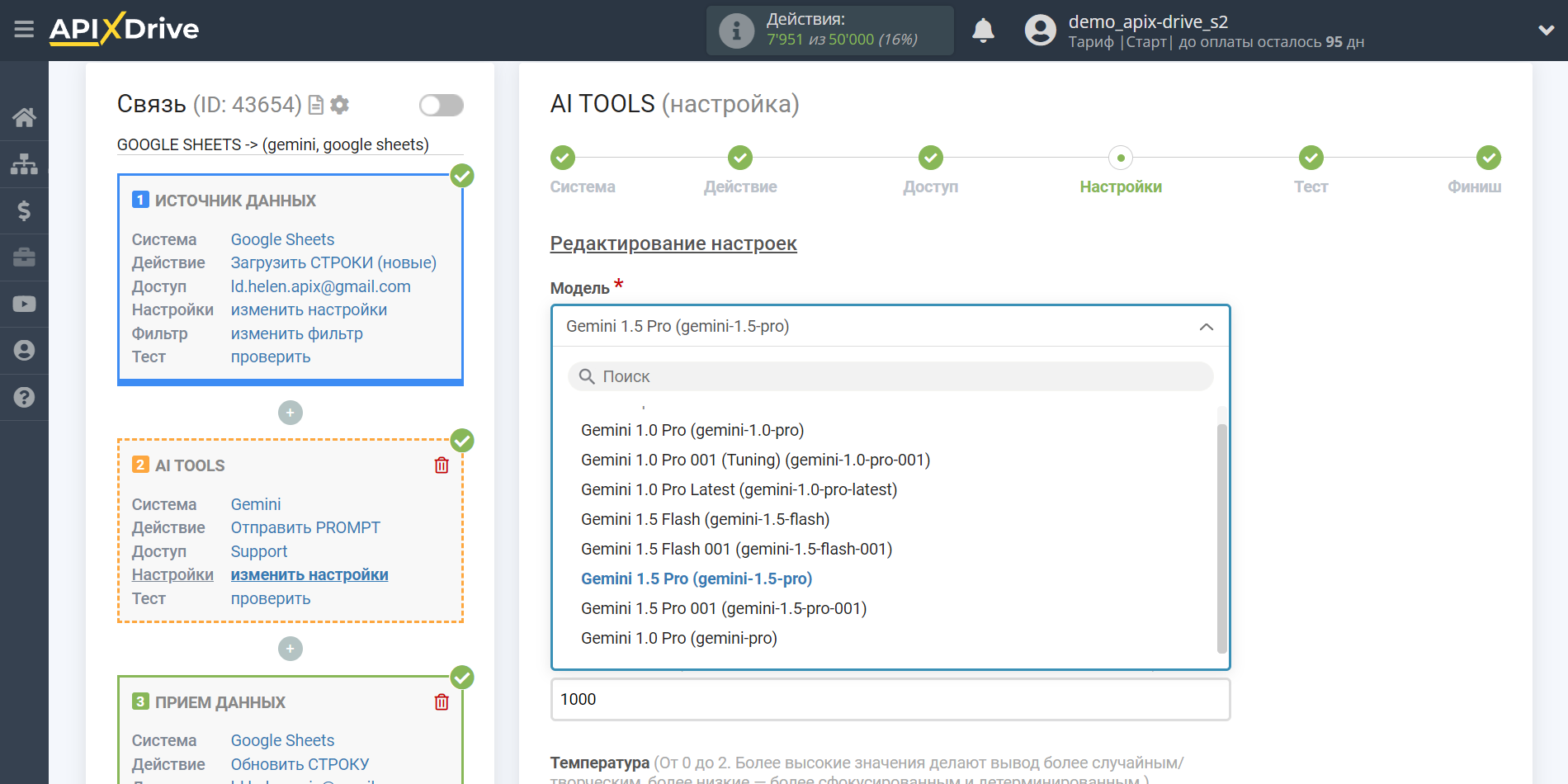The height and width of the screenshot is (784, 1568).
Task: Delete the AI TOOLS block
Action: click(442, 465)
